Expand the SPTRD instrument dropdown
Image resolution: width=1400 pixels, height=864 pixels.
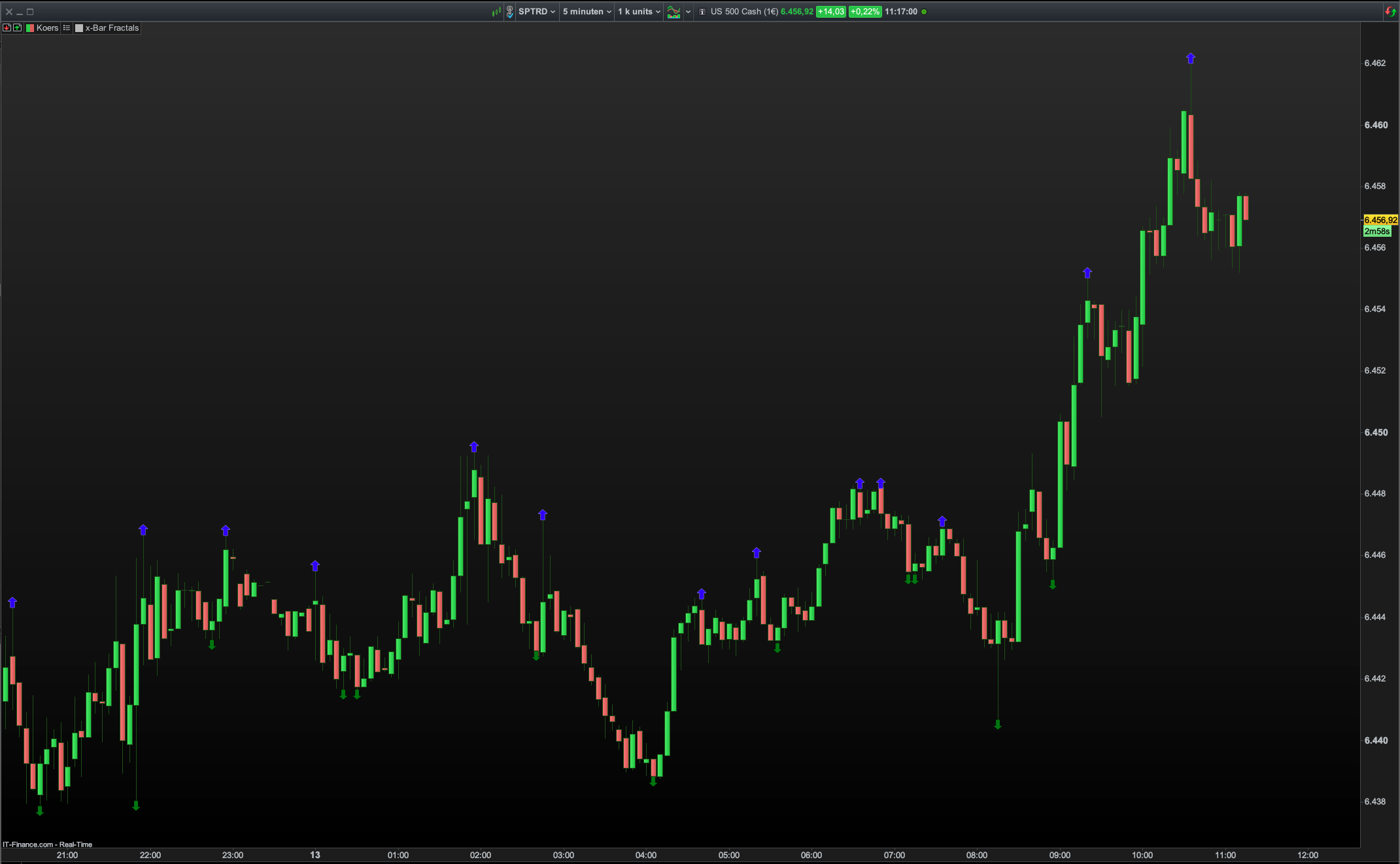[x=537, y=12]
